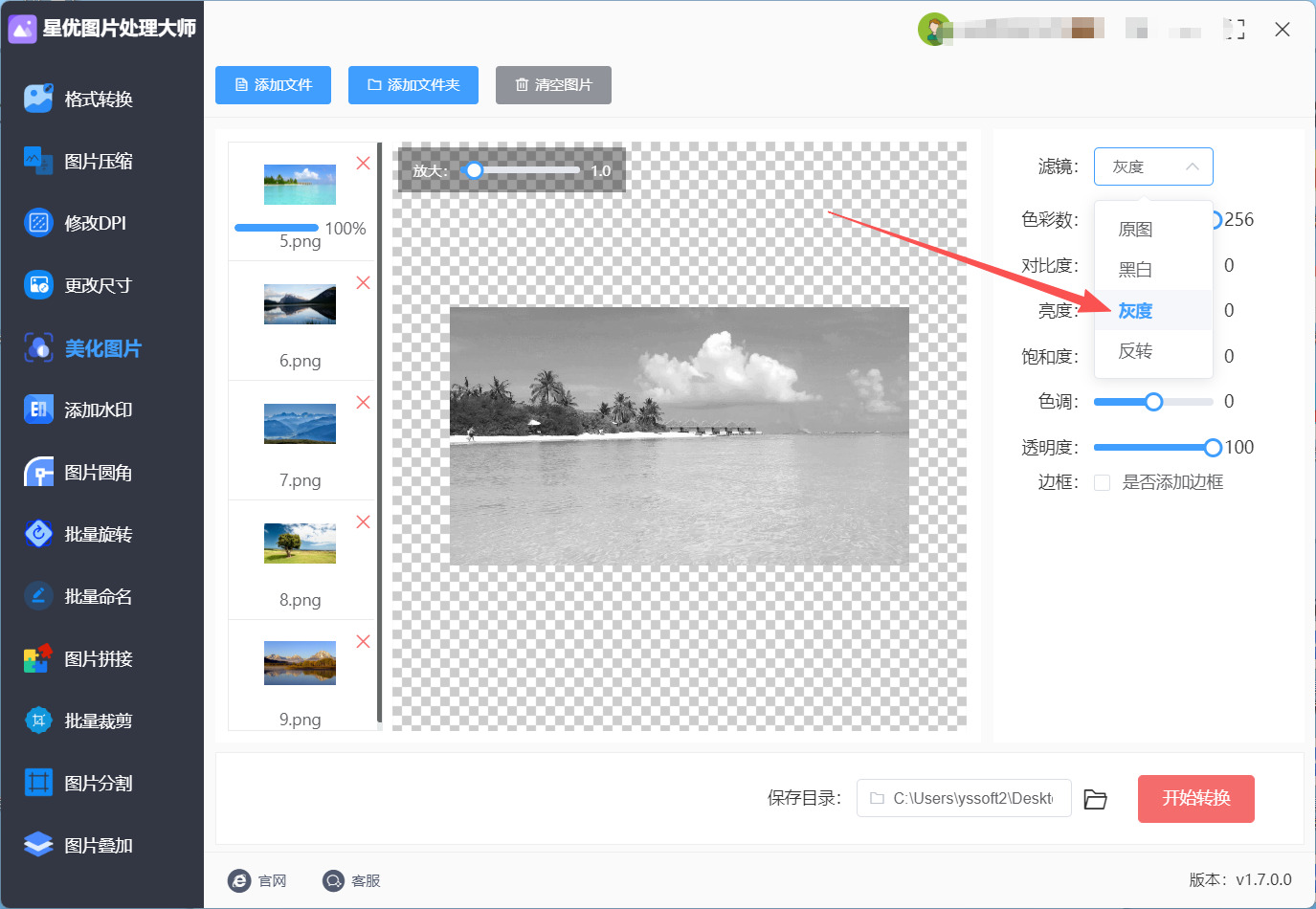Click the 透明度 value 100
Image resolution: width=1316 pixels, height=909 pixels.
[1239, 448]
